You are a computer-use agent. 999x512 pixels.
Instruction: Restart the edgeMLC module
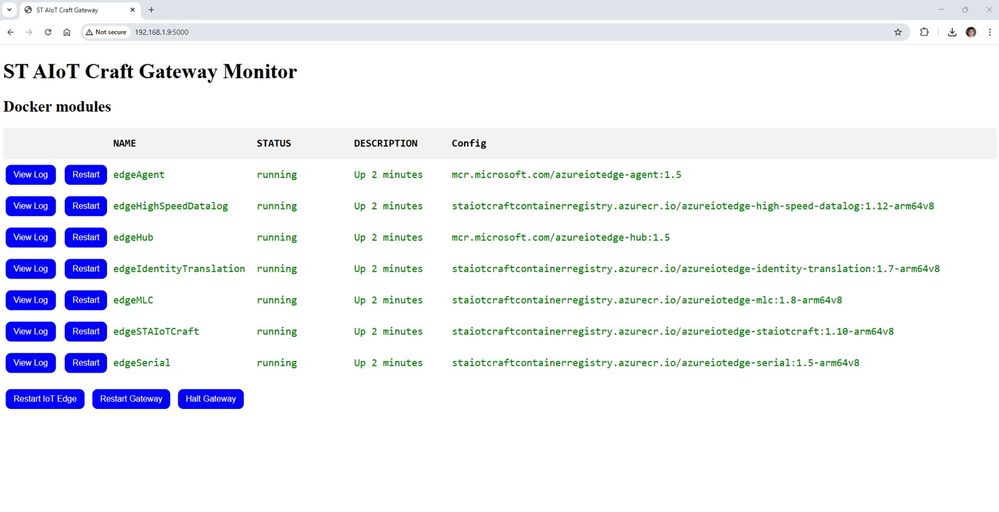coord(85,299)
